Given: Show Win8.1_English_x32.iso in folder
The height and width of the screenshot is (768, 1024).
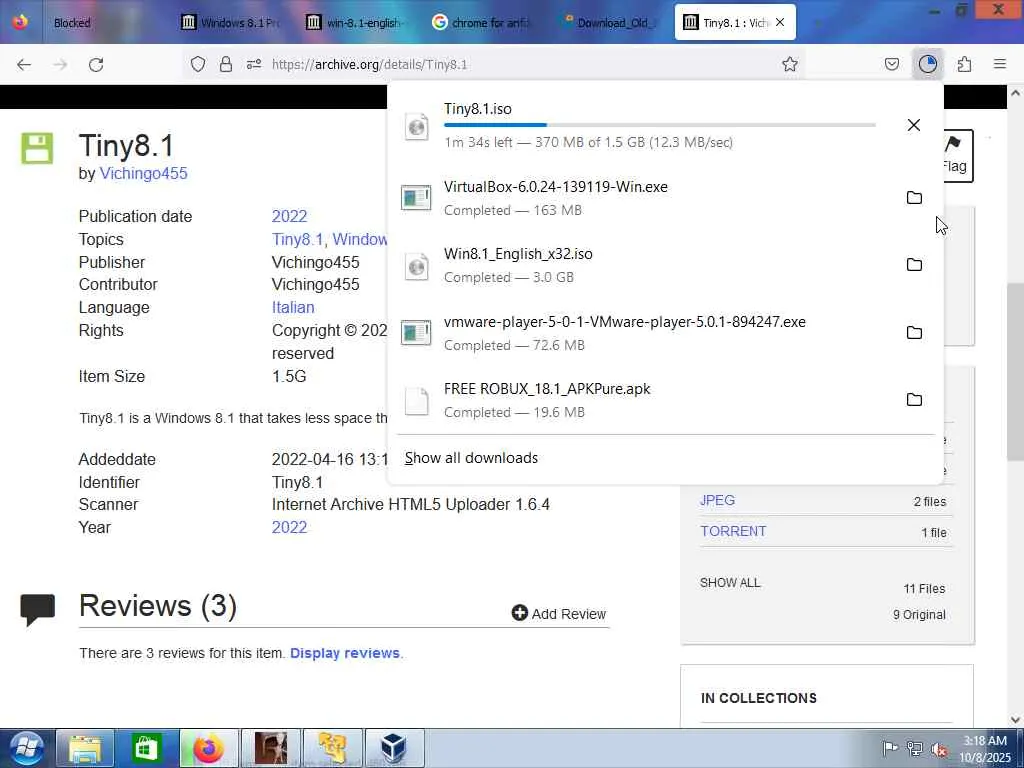Looking at the screenshot, I should (914, 264).
